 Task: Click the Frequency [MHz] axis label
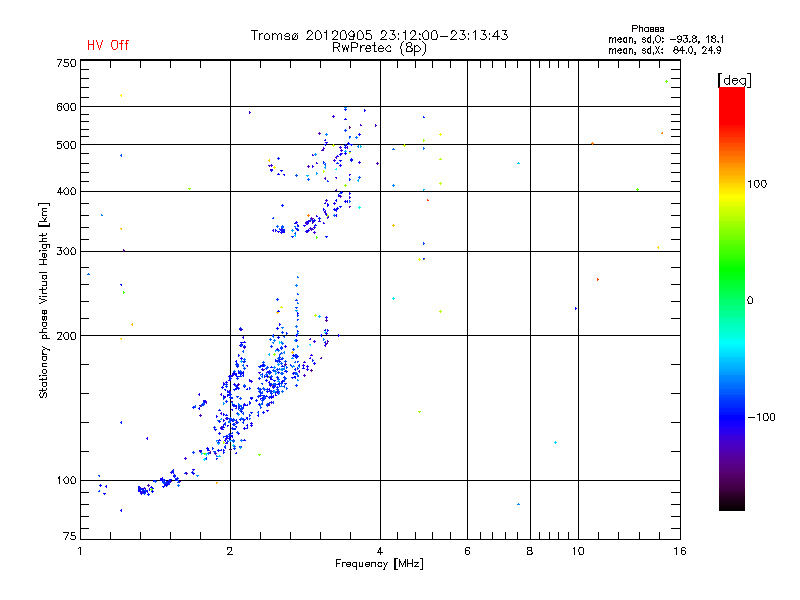379,564
